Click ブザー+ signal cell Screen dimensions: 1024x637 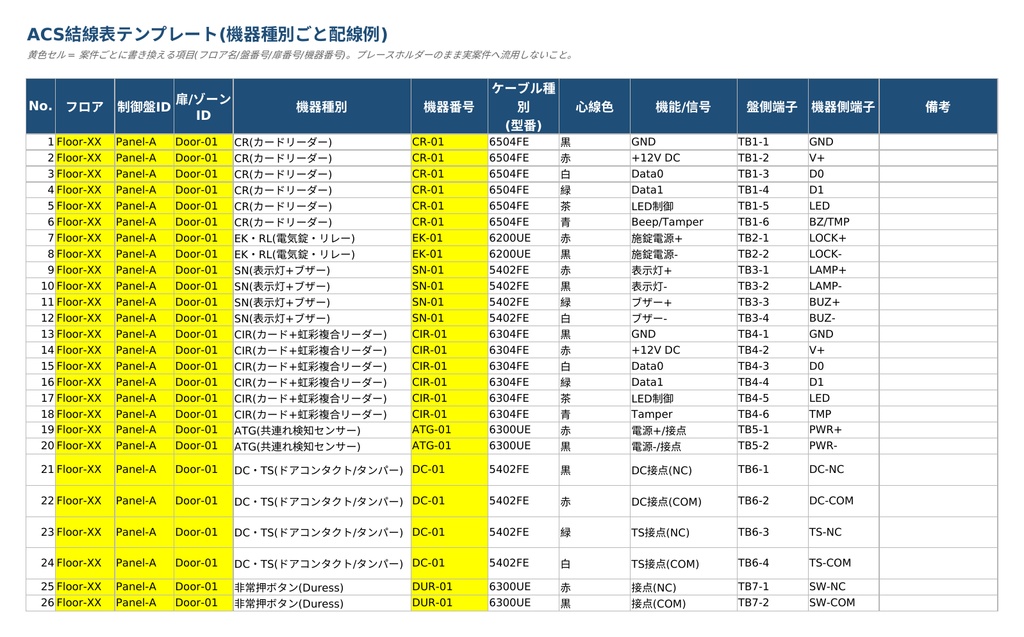tap(683, 302)
